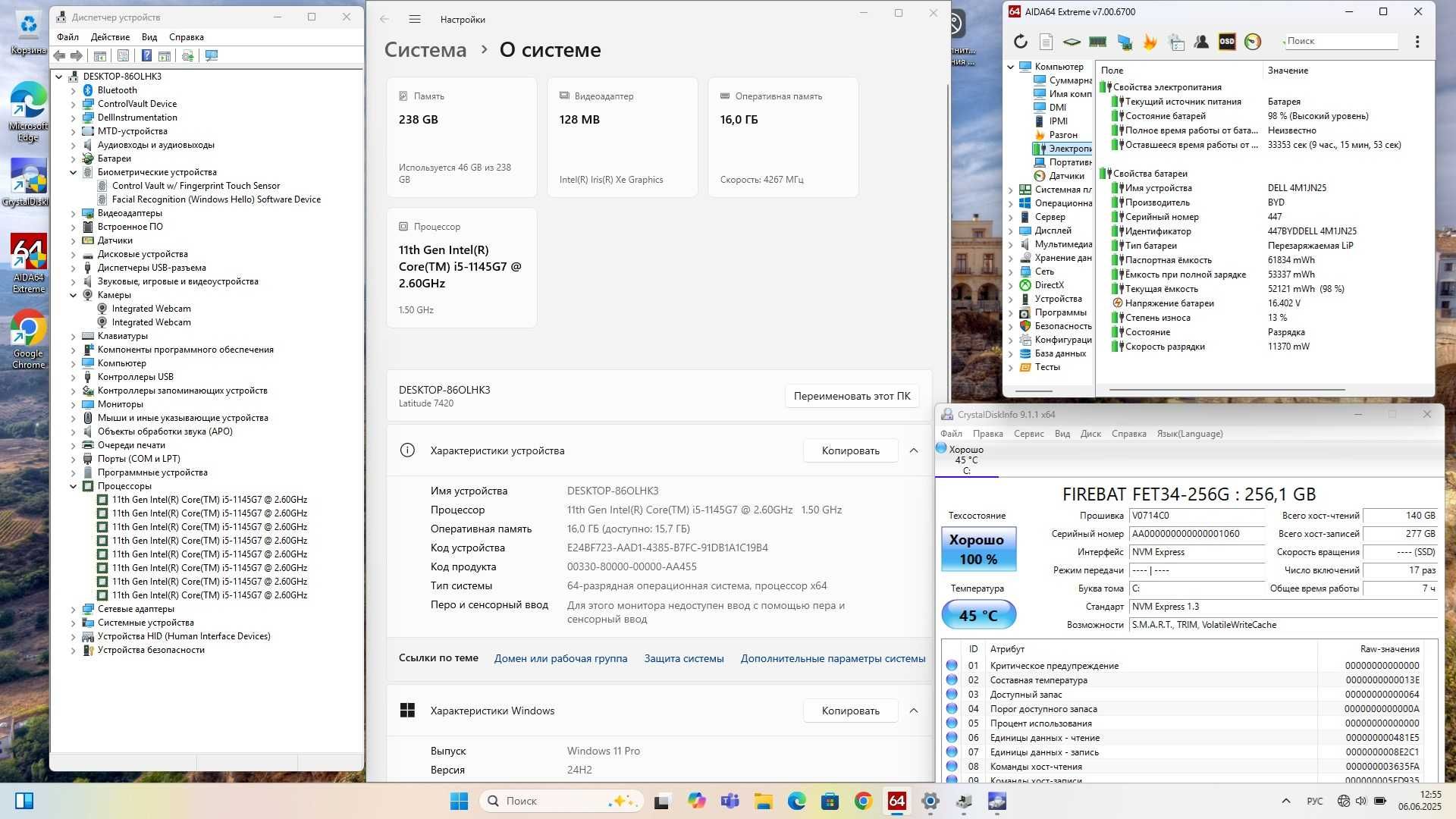Open Microsoft Teams from the taskbar
This screenshot has width=1456, height=819.
[x=730, y=801]
